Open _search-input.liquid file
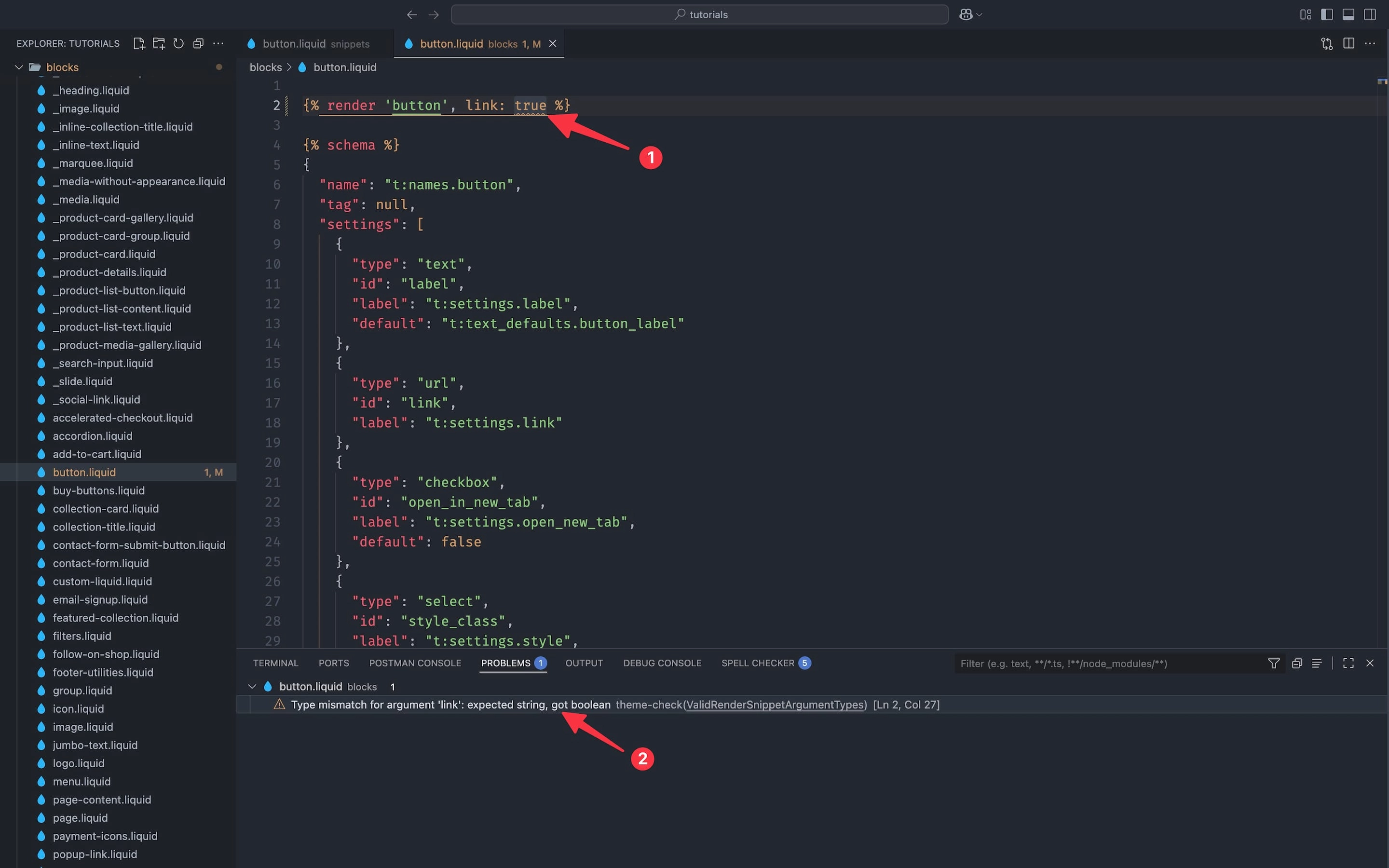Screen dimensions: 1389x868 (103, 364)
